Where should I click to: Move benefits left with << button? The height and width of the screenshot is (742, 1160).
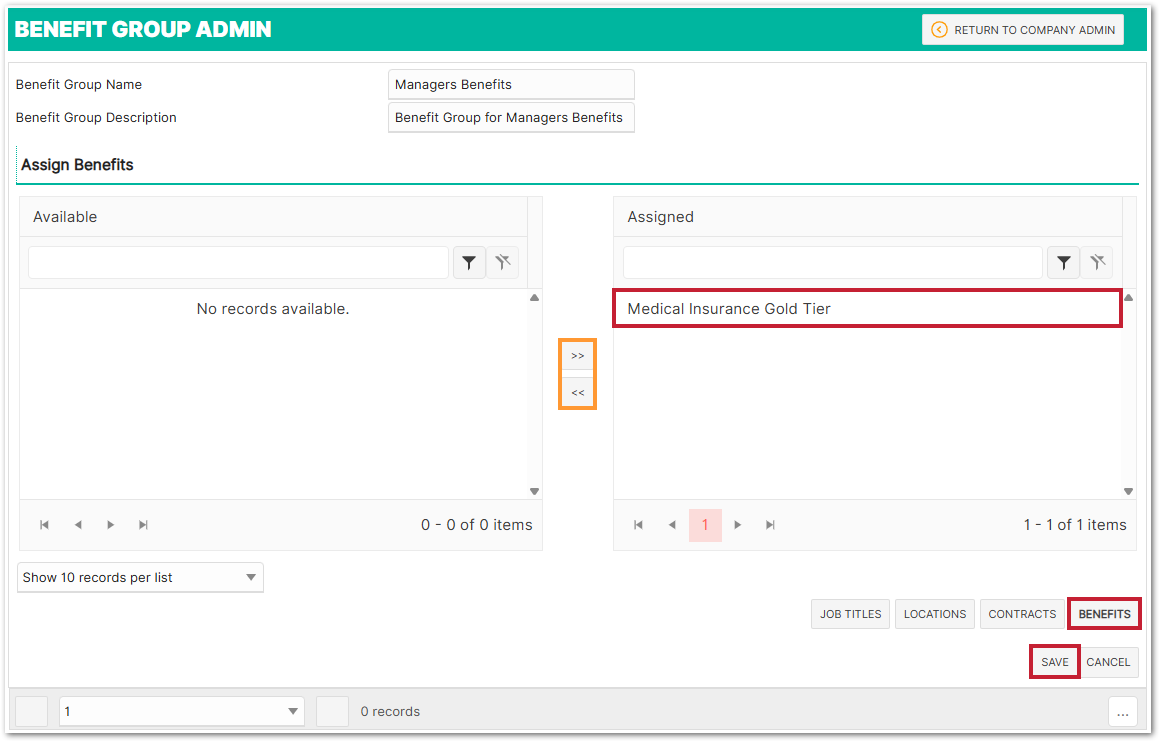click(x=577, y=393)
